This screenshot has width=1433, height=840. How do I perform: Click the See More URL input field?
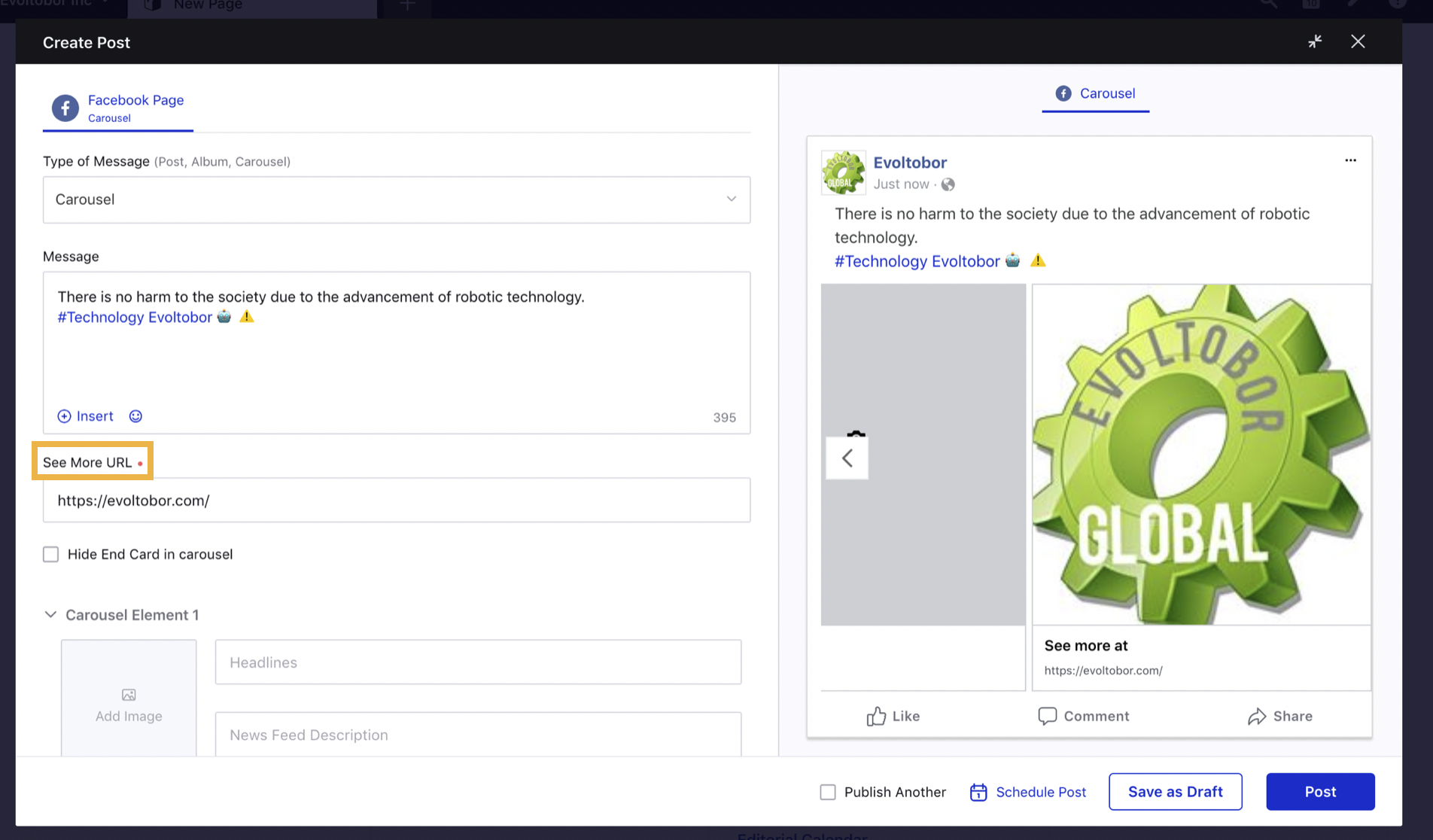click(397, 500)
